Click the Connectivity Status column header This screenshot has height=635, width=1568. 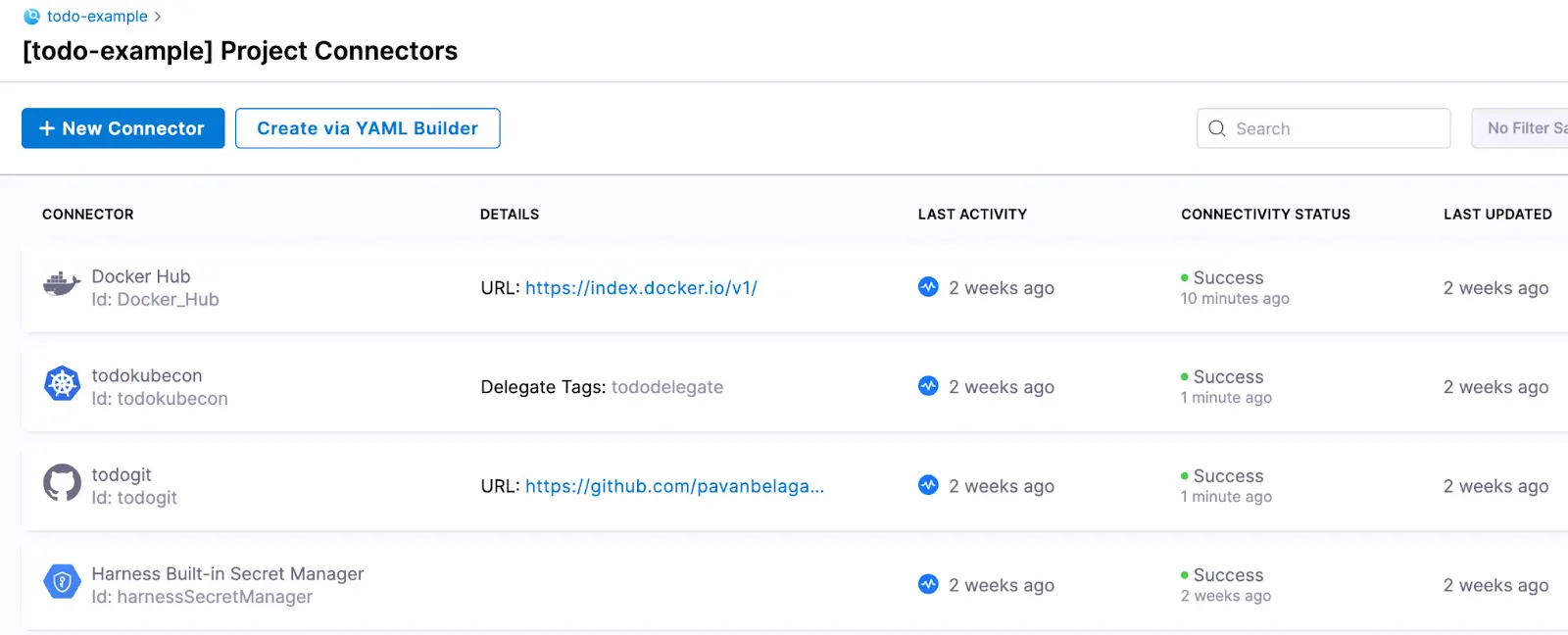pyautogui.click(x=1265, y=214)
